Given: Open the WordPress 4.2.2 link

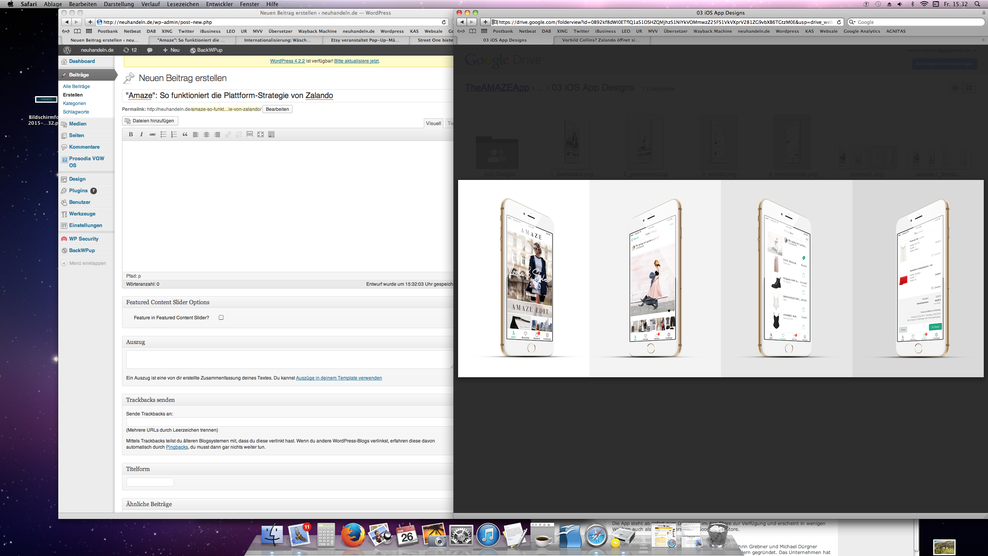Looking at the screenshot, I should (287, 61).
